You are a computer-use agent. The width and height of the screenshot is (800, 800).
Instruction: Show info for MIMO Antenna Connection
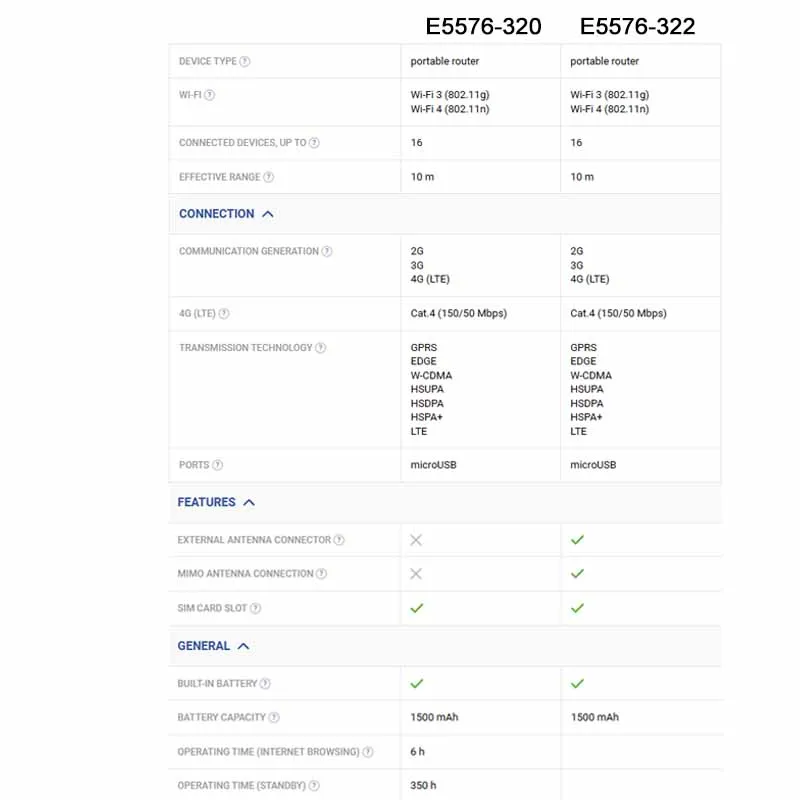[321, 574]
